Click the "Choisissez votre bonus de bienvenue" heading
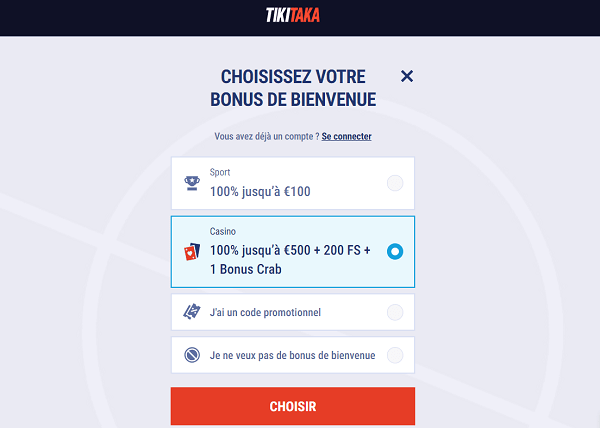This screenshot has width=600, height=428. 292,87
